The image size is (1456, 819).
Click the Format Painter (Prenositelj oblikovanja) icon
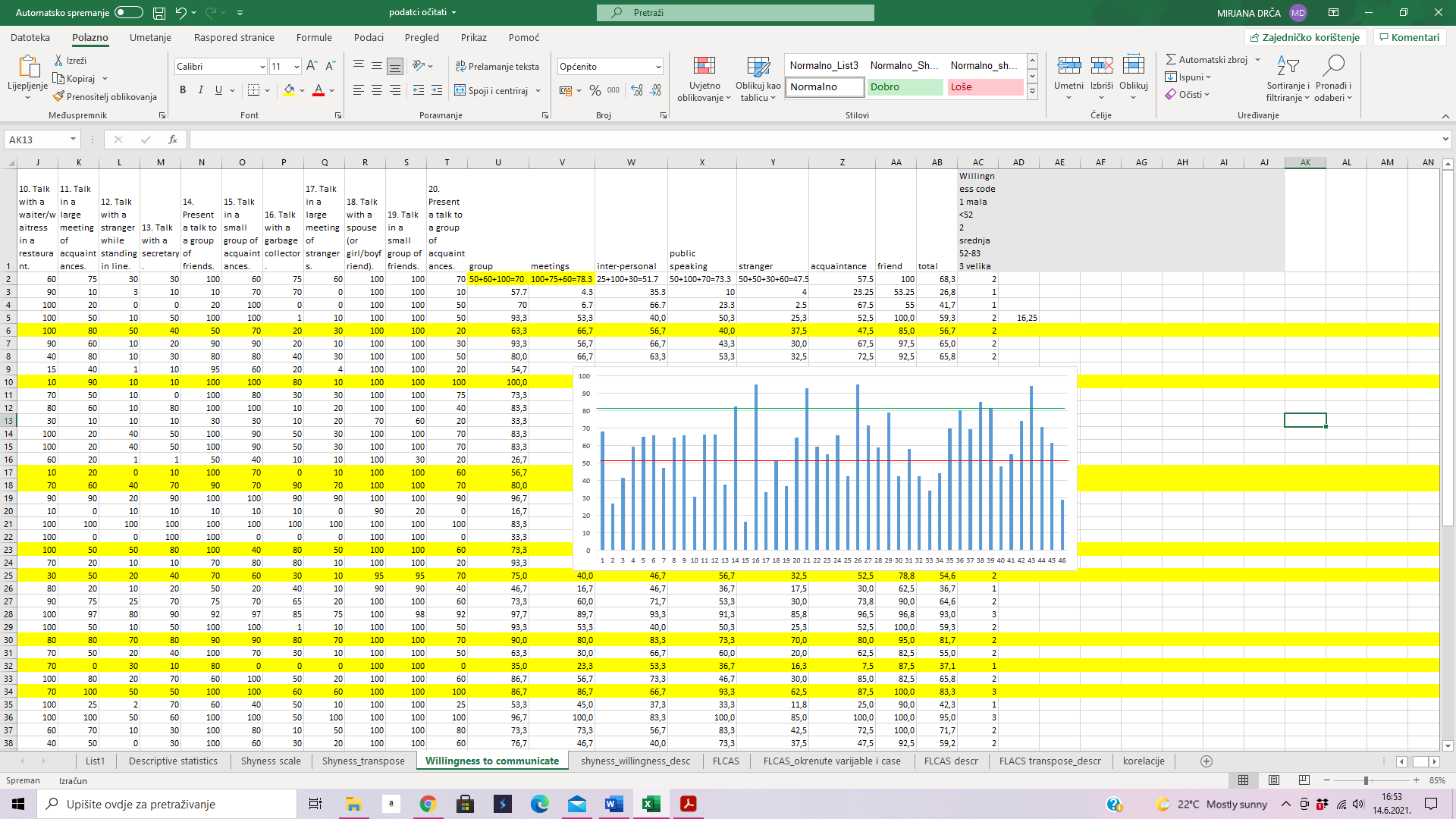(58, 96)
